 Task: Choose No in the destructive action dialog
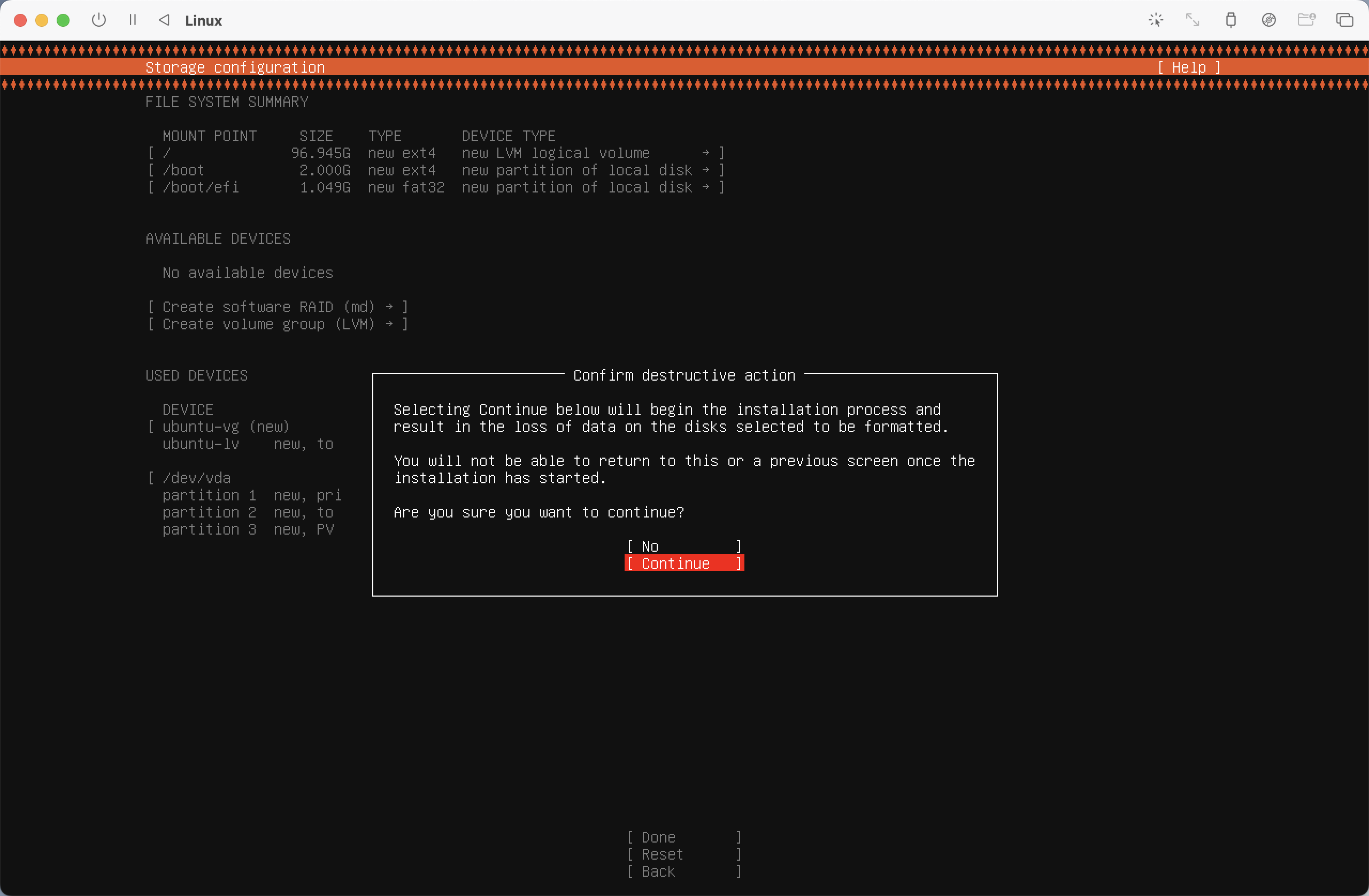(683, 546)
